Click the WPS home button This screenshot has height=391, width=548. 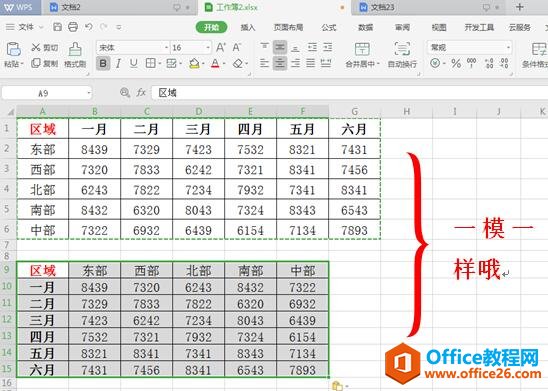point(20,7)
